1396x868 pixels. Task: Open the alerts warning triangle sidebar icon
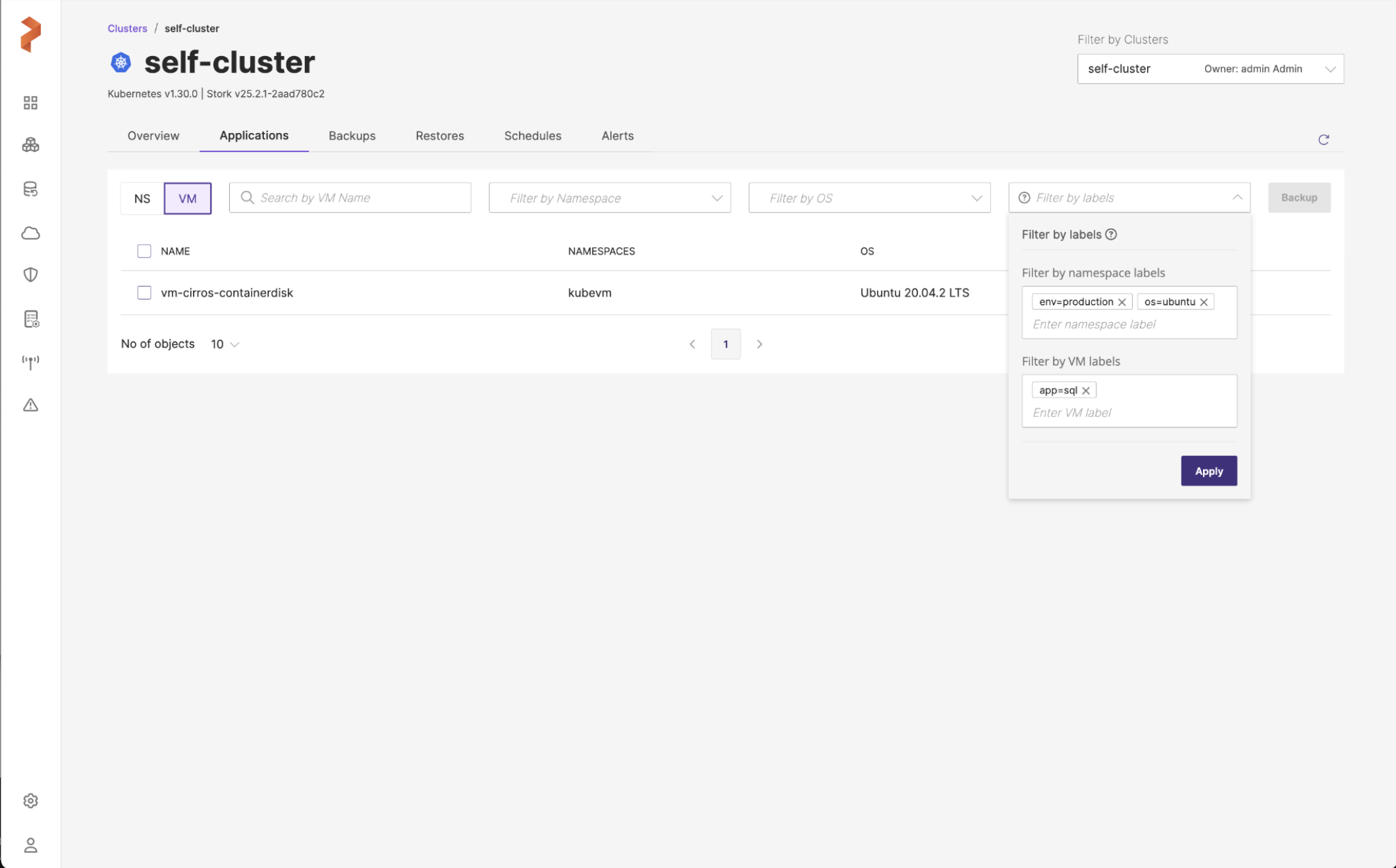30,405
